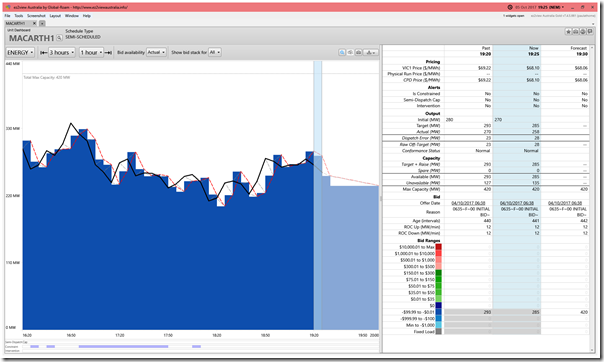The height and width of the screenshot is (362, 604).
Task: Click the es2view app icon in title bar
Action: (x=8, y=7)
